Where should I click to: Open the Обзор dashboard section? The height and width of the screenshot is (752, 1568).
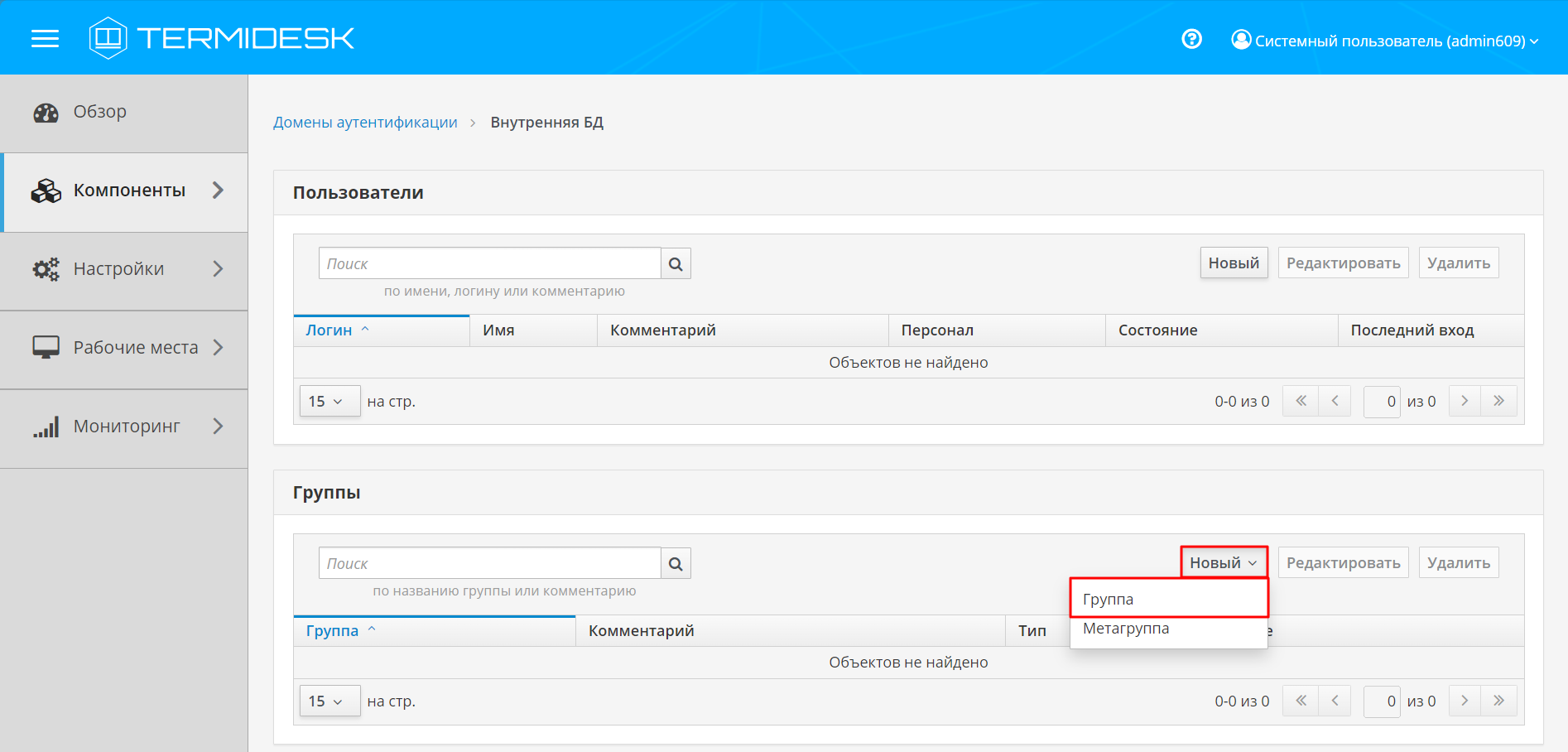click(99, 112)
